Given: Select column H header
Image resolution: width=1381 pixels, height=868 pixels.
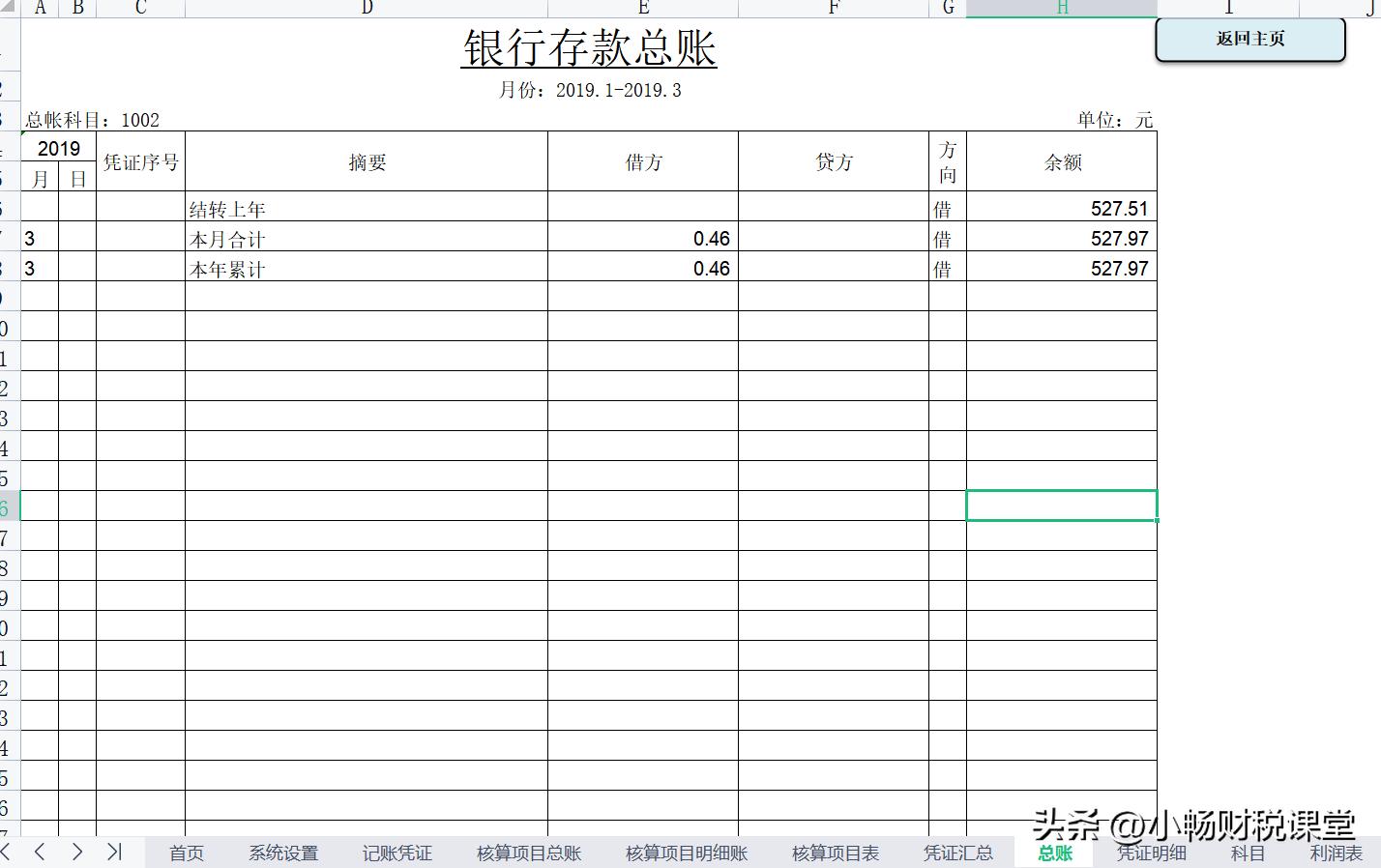Looking at the screenshot, I should pyautogui.click(x=1061, y=8).
